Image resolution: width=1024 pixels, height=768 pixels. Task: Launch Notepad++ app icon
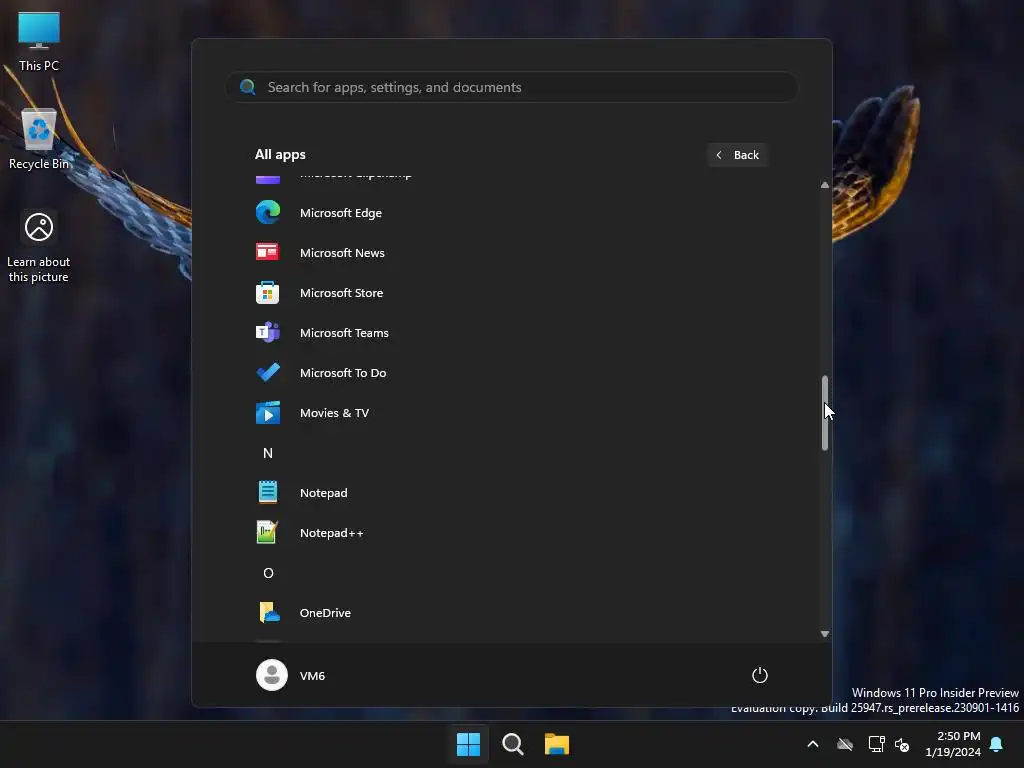(x=268, y=532)
